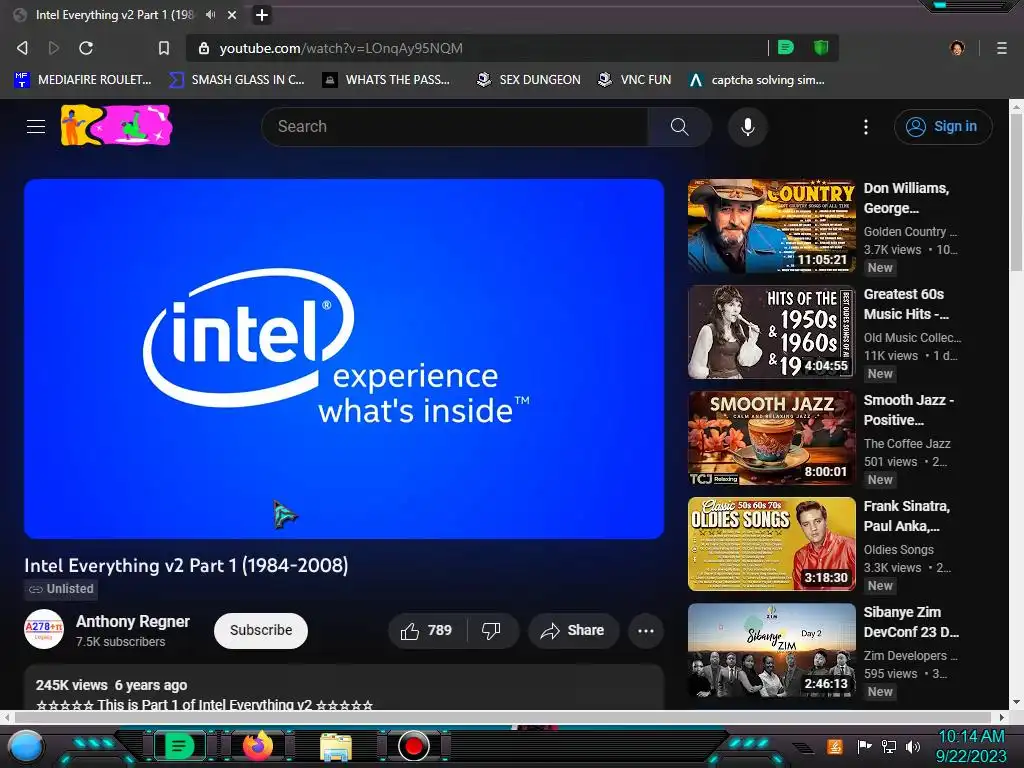Image resolution: width=1024 pixels, height=768 pixels.
Task: Open the Anthony Regner channel name
Action: coord(133,621)
